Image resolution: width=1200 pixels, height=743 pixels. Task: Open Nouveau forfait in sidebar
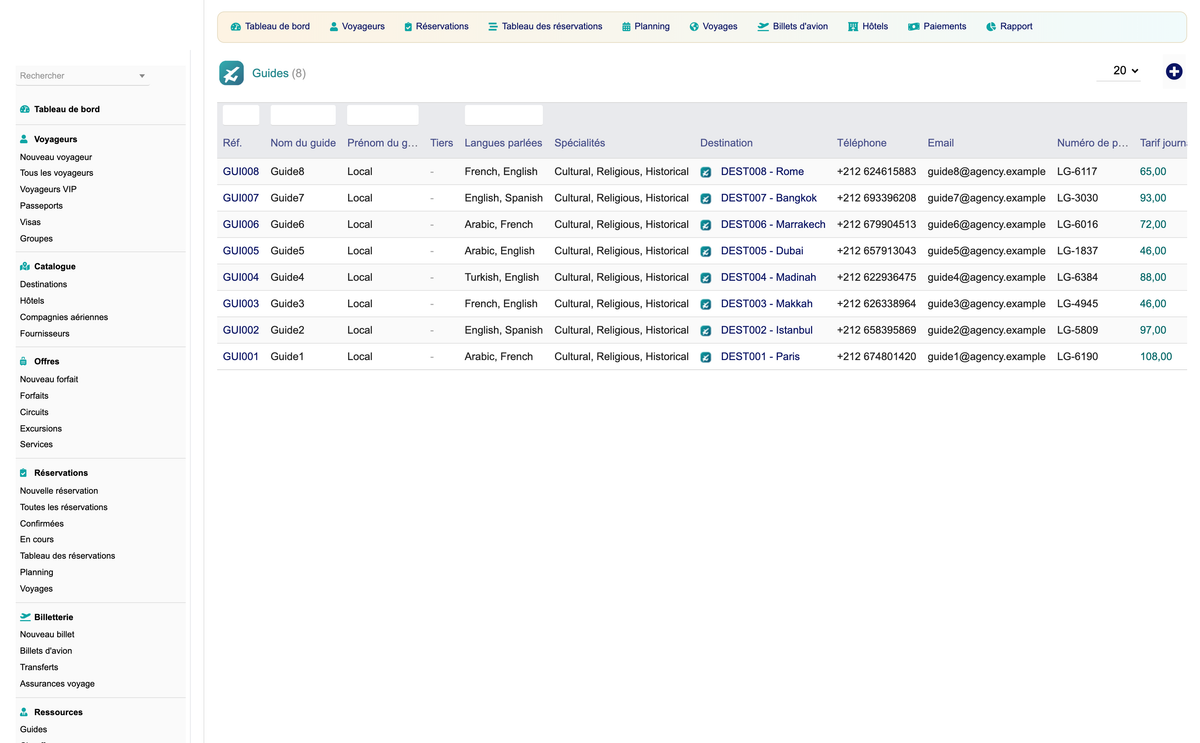pos(49,379)
